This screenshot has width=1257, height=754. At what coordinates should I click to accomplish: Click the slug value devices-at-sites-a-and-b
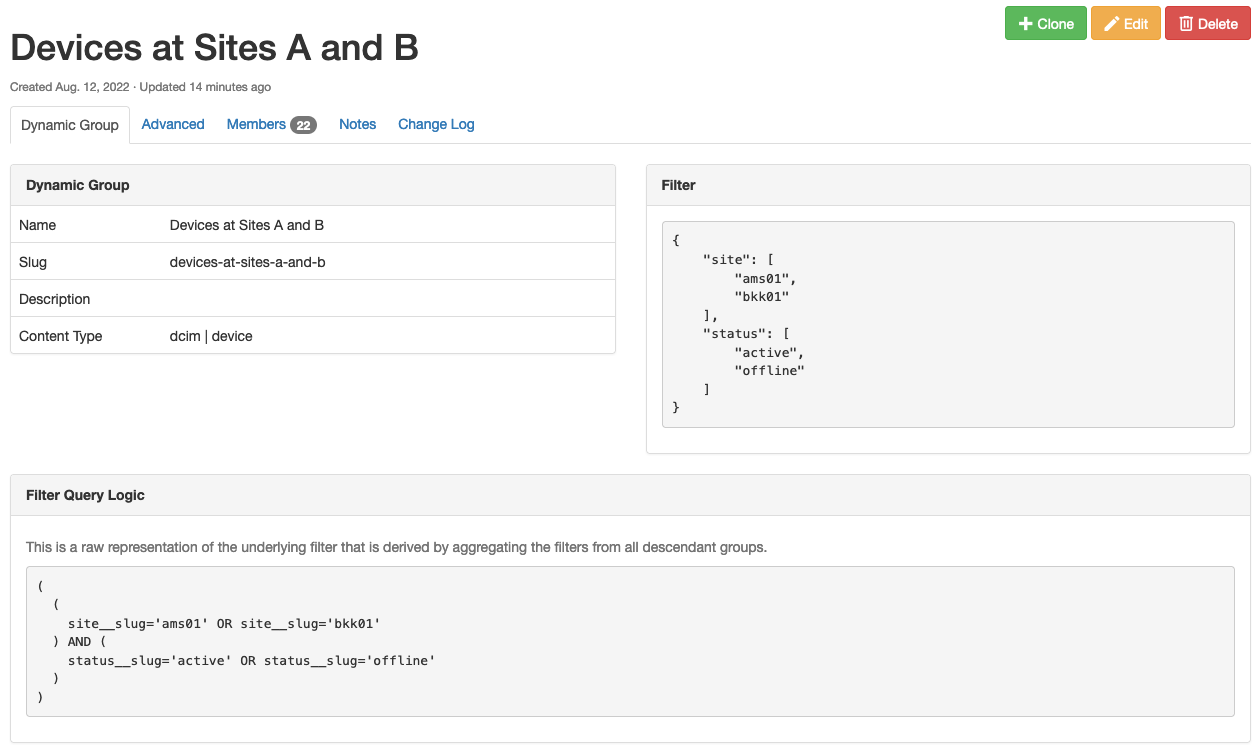point(247,262)
